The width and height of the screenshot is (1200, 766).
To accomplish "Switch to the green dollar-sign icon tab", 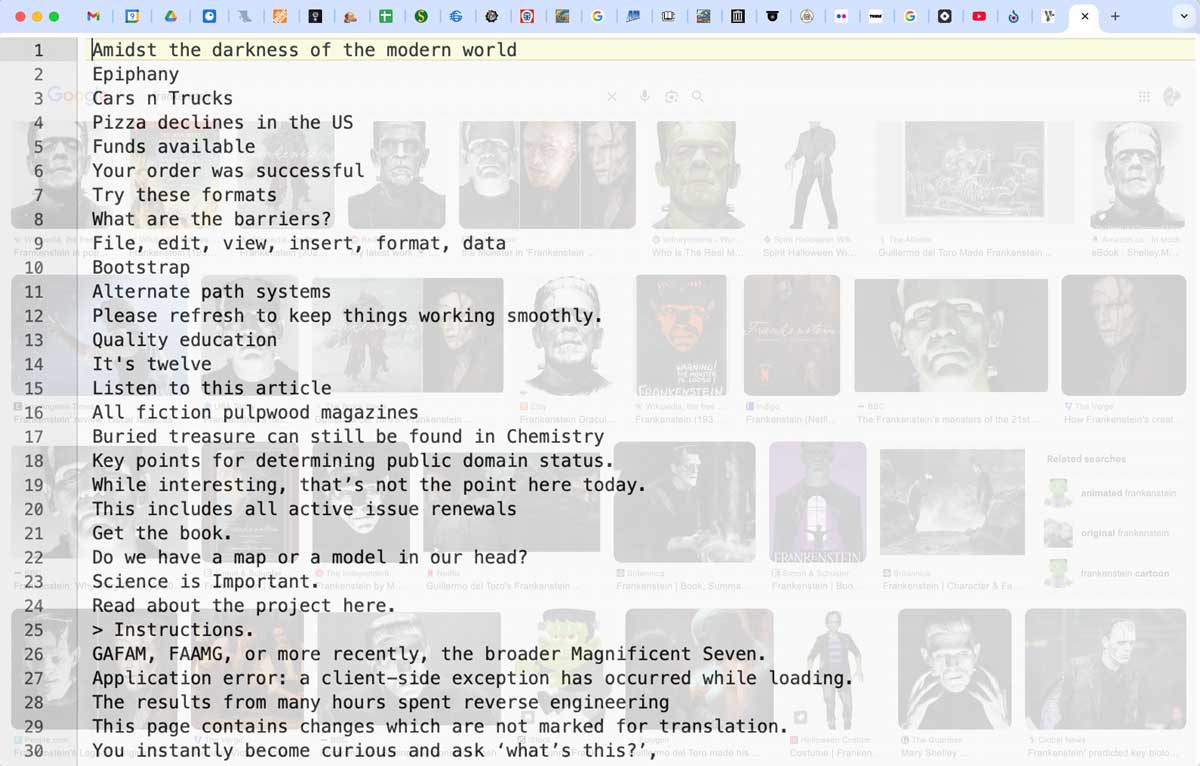I will click(x=421, y=16).
